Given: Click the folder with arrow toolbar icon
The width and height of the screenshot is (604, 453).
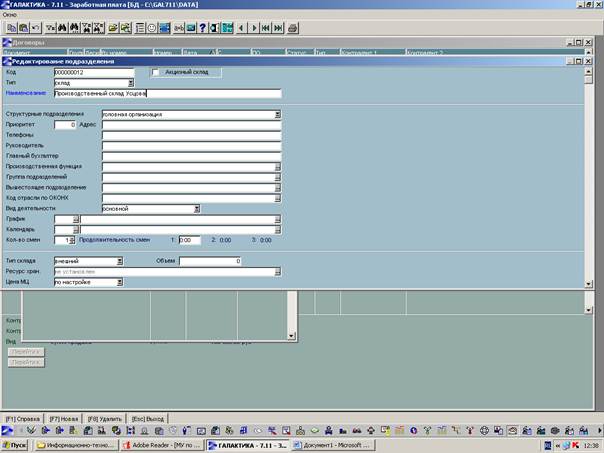Looking at the screenshot, I should (125, 28).
